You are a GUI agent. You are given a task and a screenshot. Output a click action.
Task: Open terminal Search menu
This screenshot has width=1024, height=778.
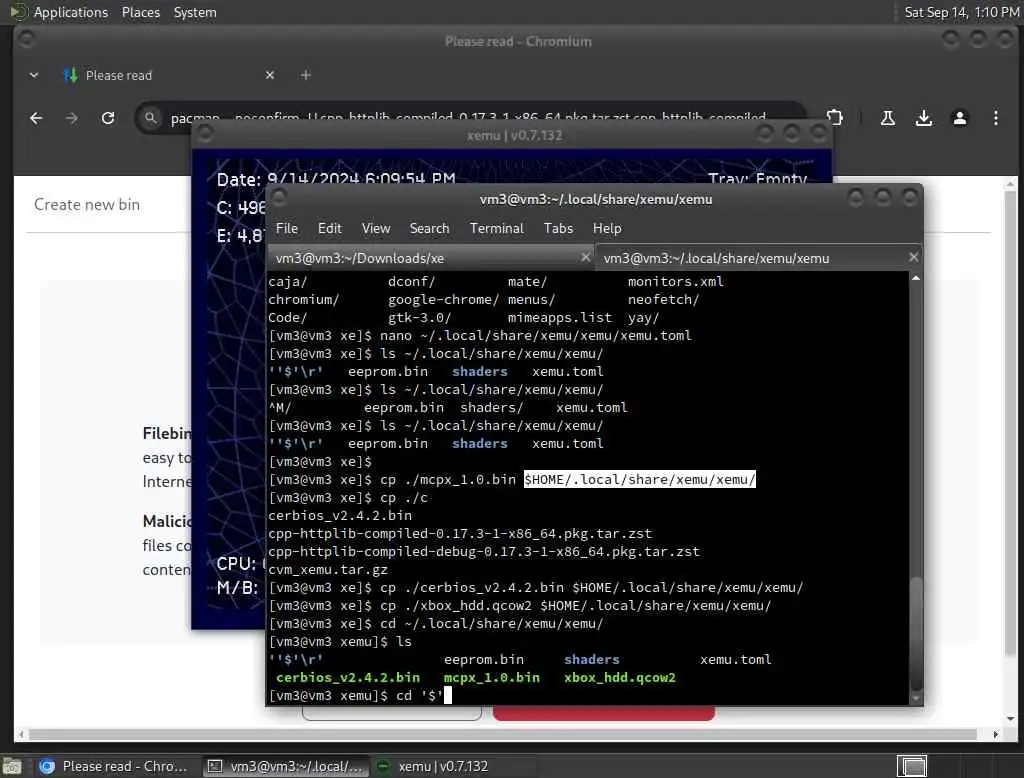pyautogui.click(x=429, y=229)
